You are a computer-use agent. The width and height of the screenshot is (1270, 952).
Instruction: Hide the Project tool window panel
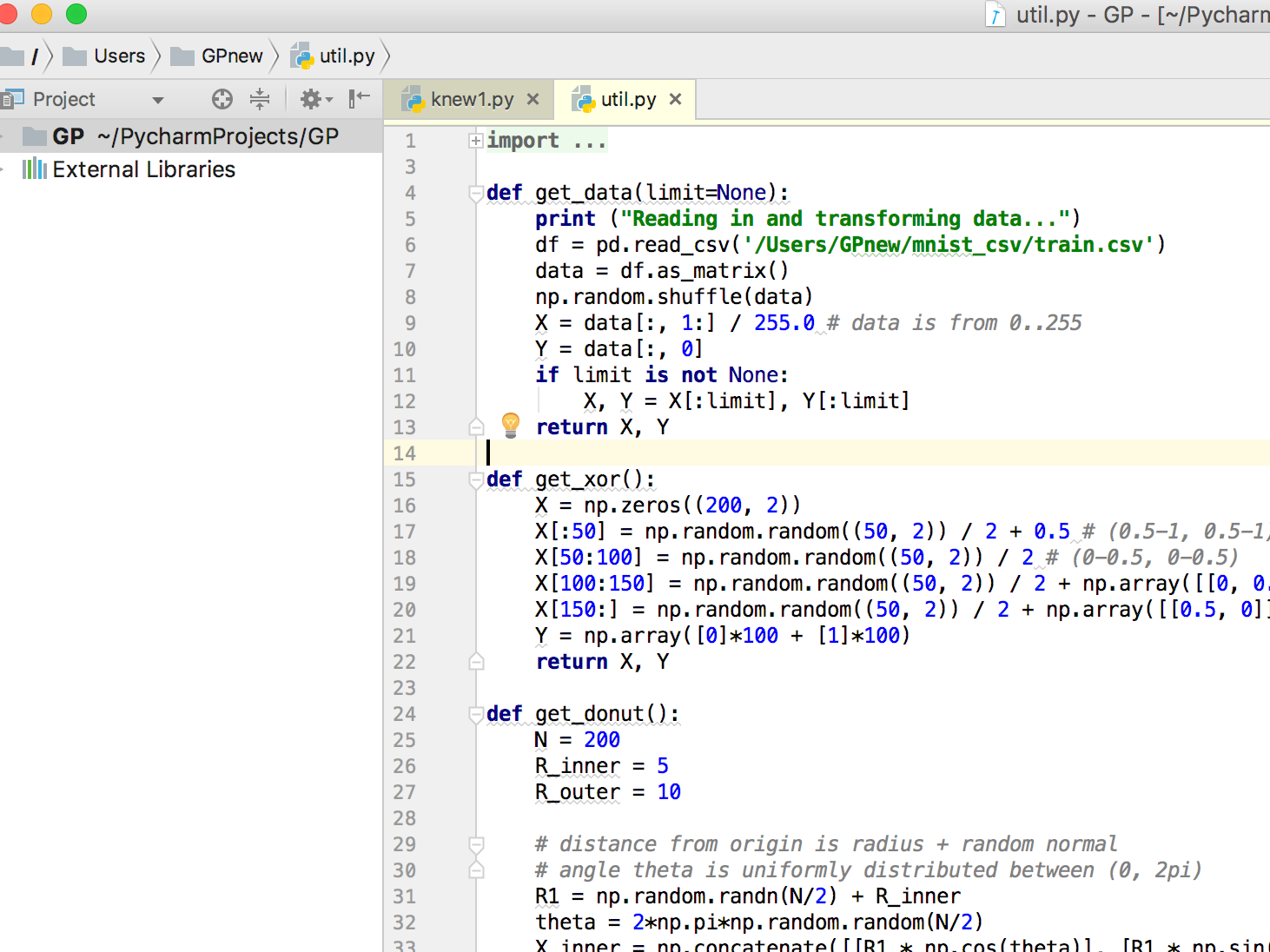point(358,99)
